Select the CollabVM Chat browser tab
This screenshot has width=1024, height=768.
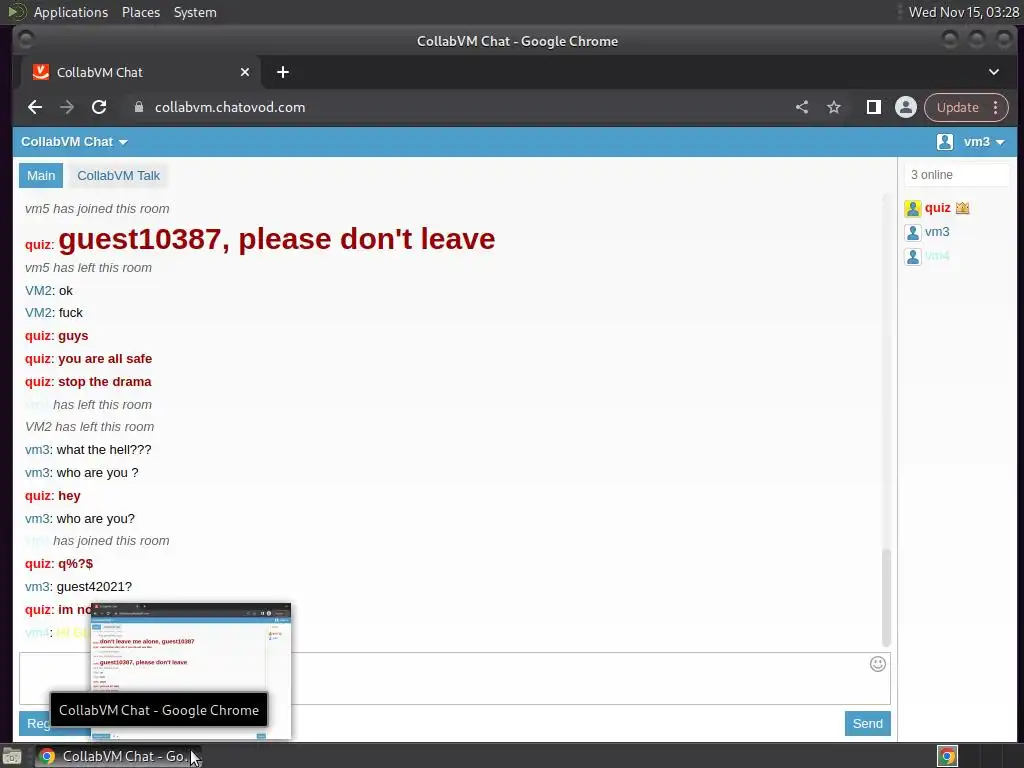(141, 72)
